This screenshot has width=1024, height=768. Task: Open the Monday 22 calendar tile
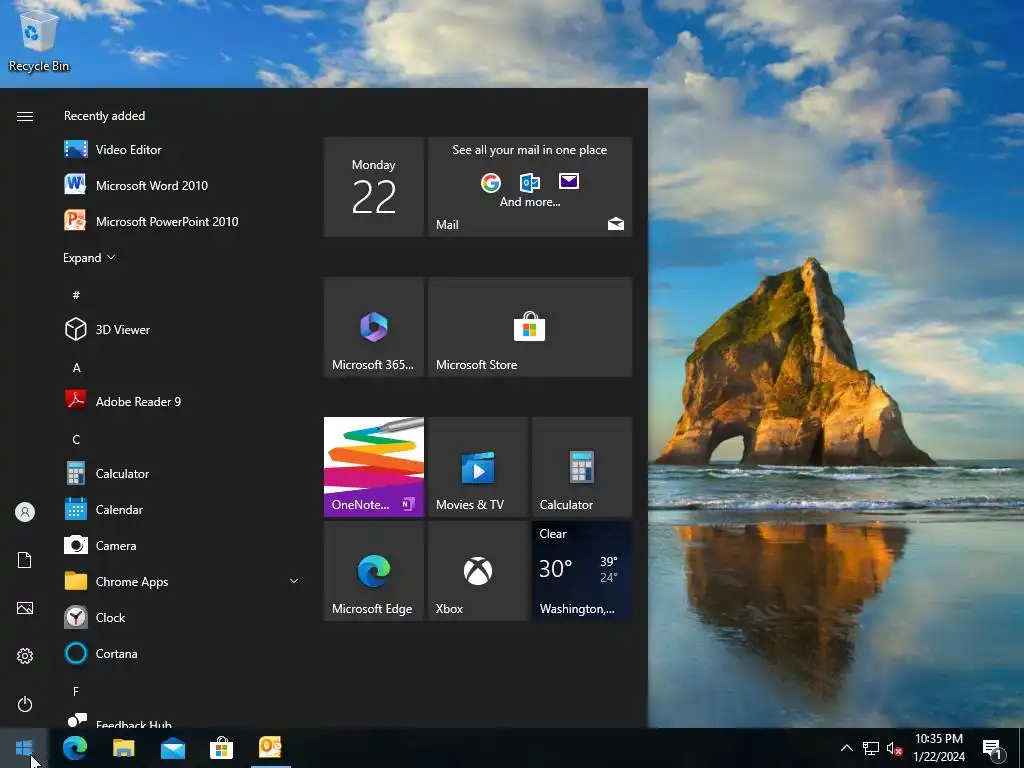tap(374, 187)
